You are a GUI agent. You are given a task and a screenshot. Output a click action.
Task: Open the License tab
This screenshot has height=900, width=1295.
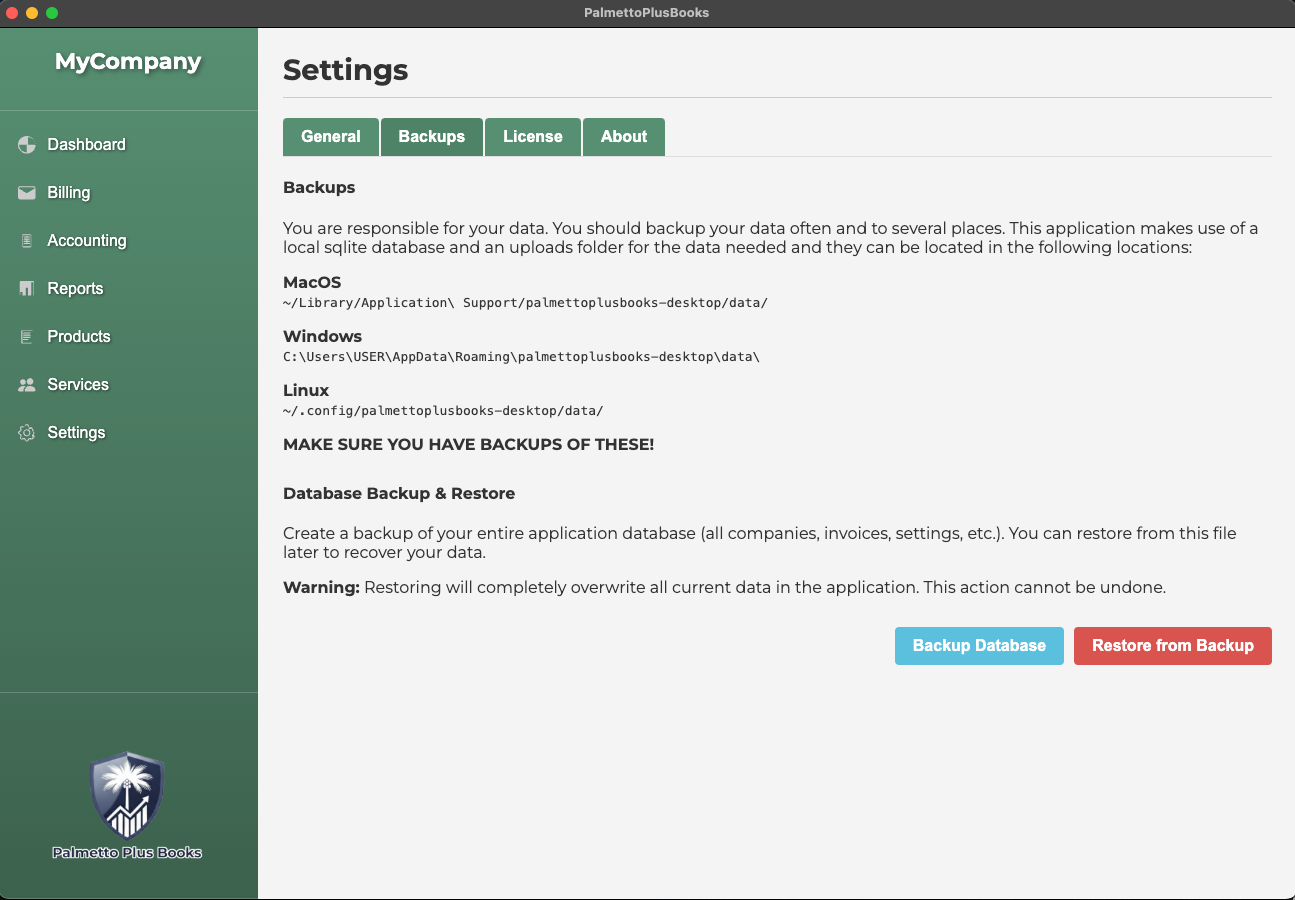[533, 137]
